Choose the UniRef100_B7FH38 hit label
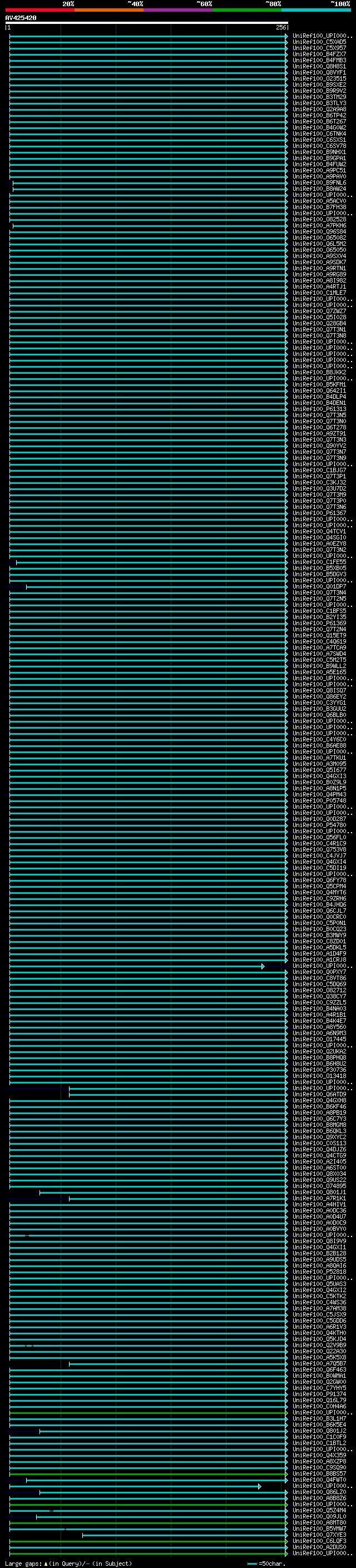The height and width of the screenshot is (1568, 356). click(x=319, y=207)
